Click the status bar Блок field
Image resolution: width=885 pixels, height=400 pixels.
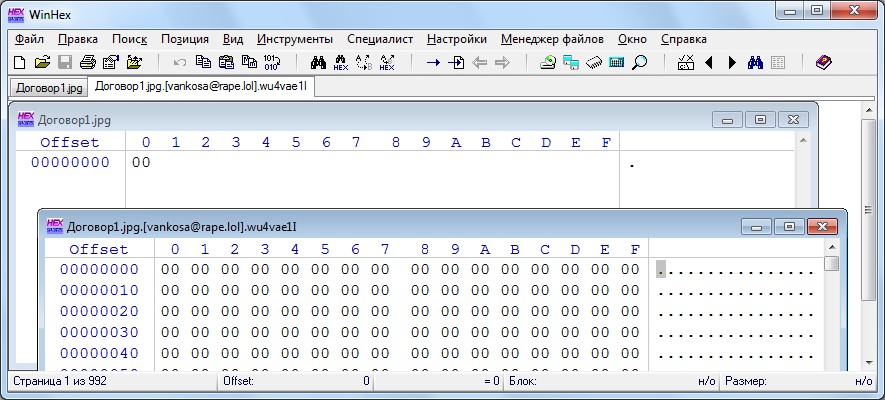(612, 381)
